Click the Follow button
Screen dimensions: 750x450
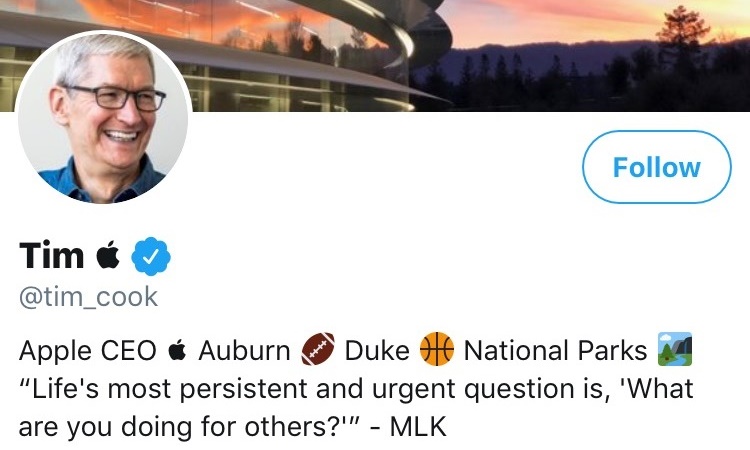point(657,167)
